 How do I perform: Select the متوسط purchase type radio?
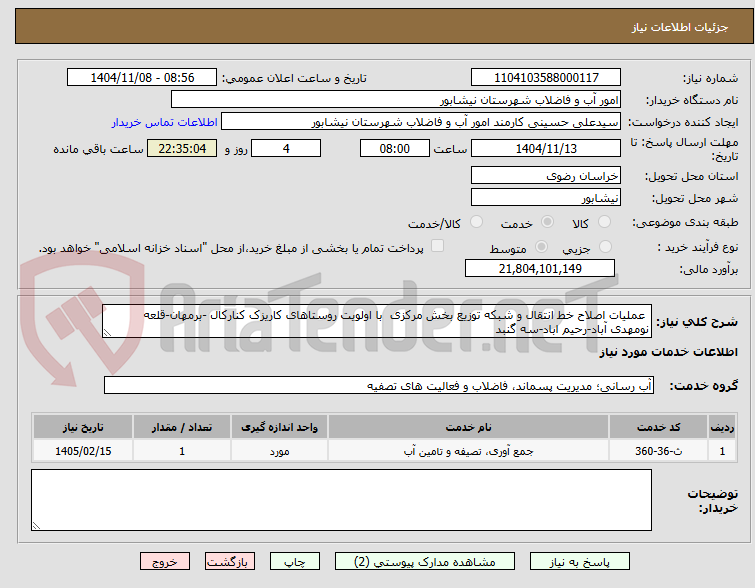tap(542, 247)
